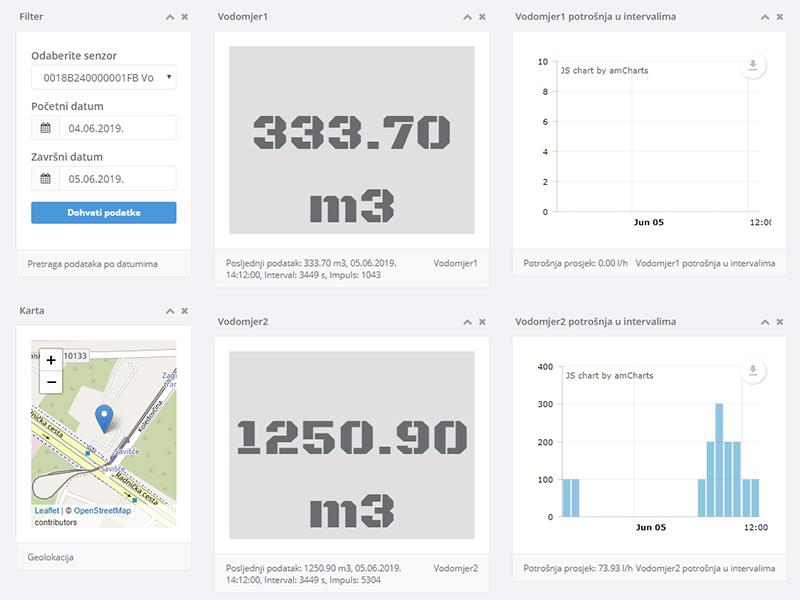
Task: Close the Karta panel
Action: click(184, 311)
